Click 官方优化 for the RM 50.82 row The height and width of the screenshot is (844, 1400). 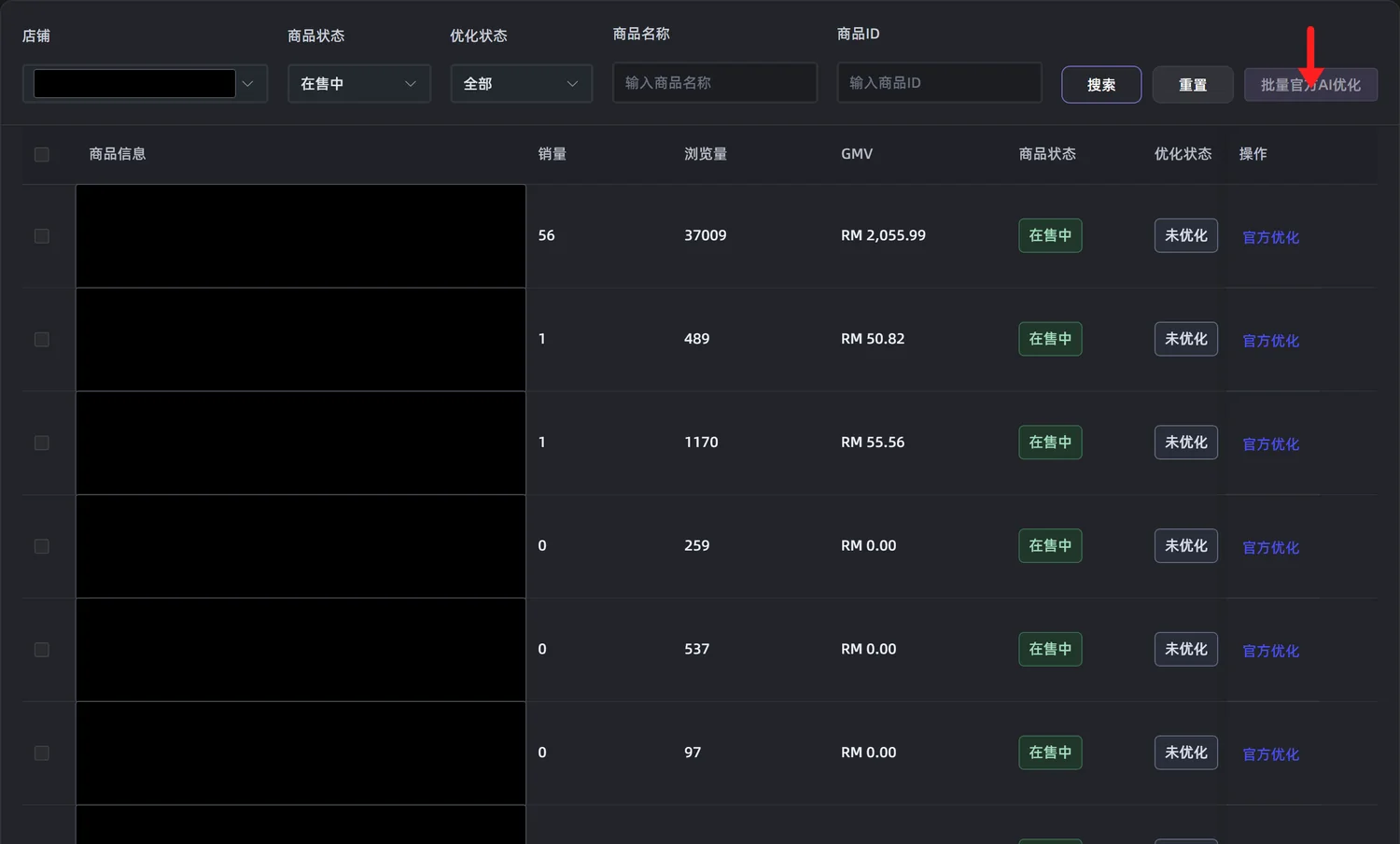pos(1270,341)
